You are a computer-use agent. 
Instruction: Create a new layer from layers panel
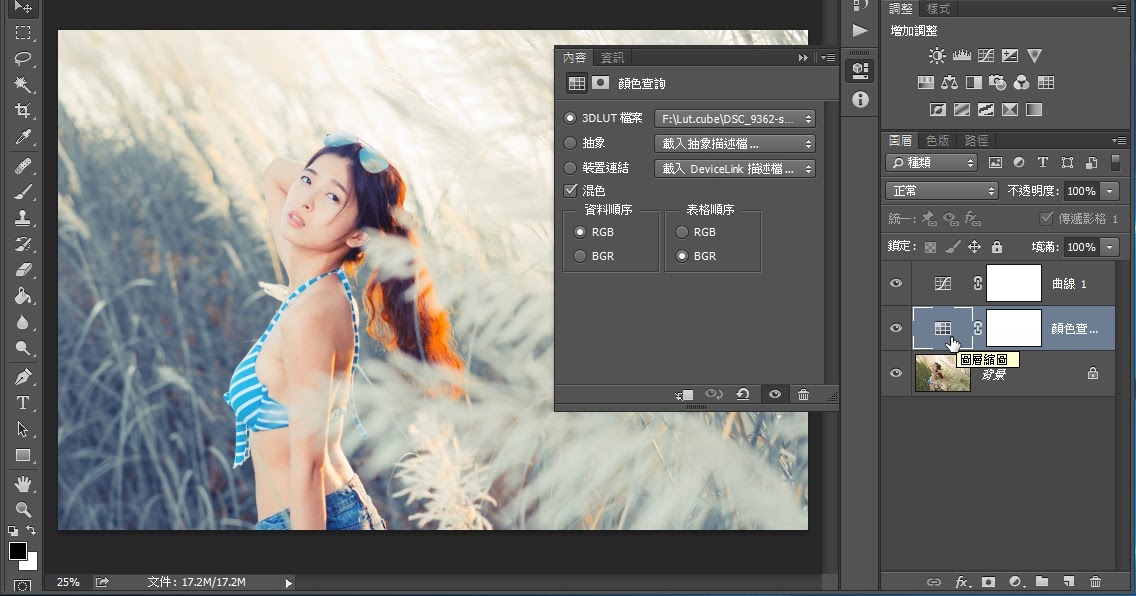coord(1069,582)
